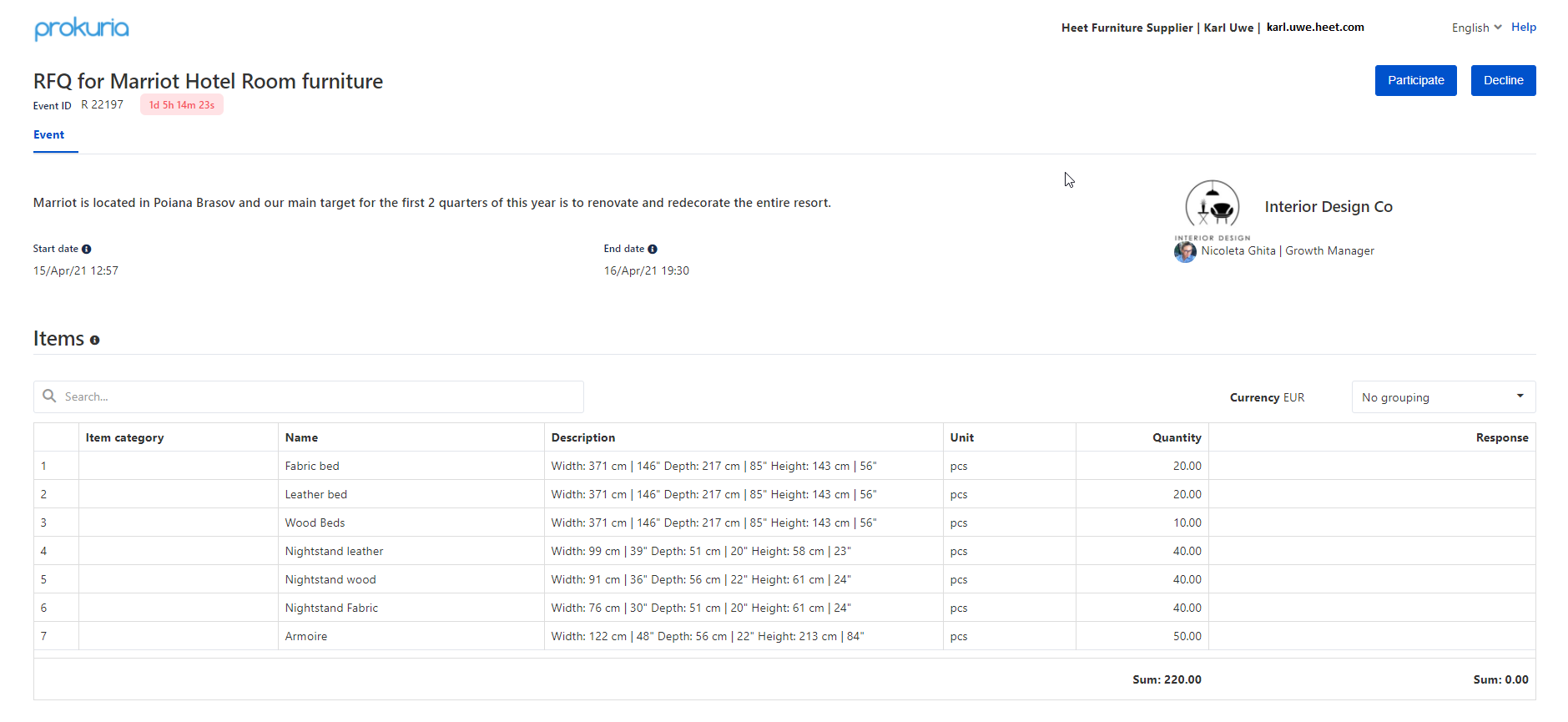Click the RFQ for Marriot Hotel title
The width and height of the screenshot is (1568, 722).
(x=209, y=81)
